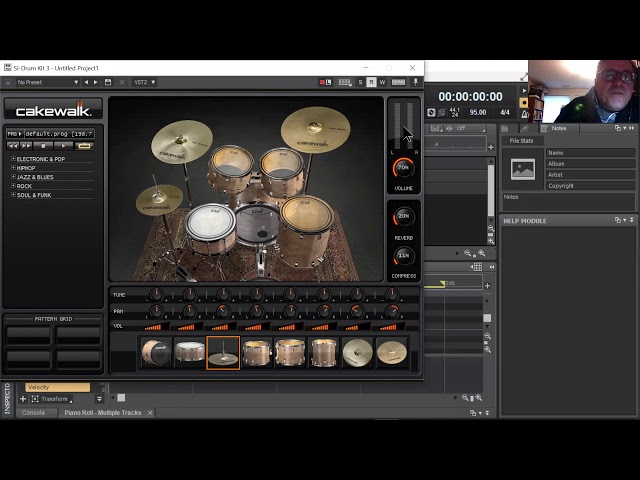Click the Artist input field
The image size is (640, 480).
[590, 175]
